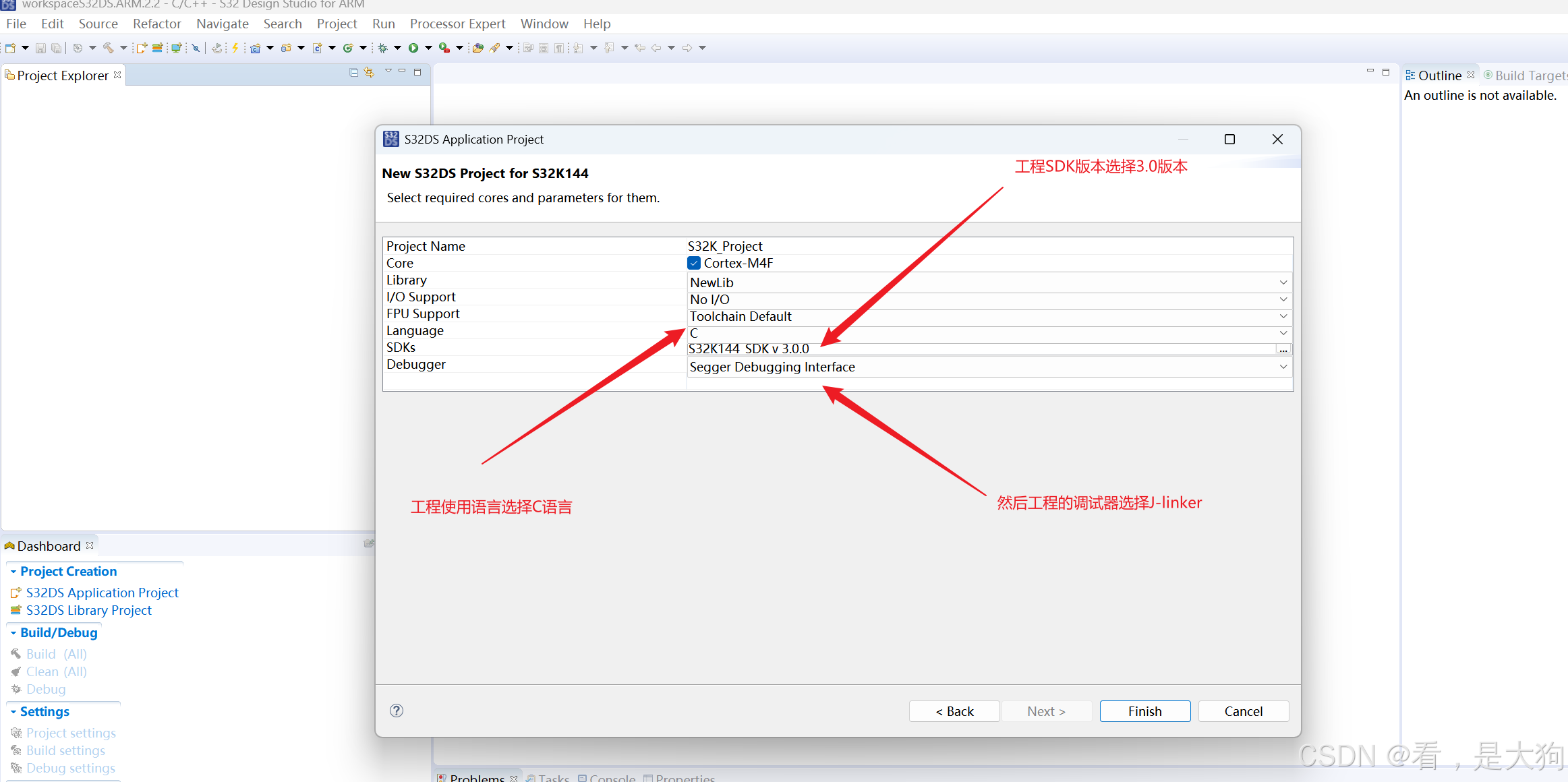
Task: Click Collapse All in Project Explorer
Action: point(354,72)
